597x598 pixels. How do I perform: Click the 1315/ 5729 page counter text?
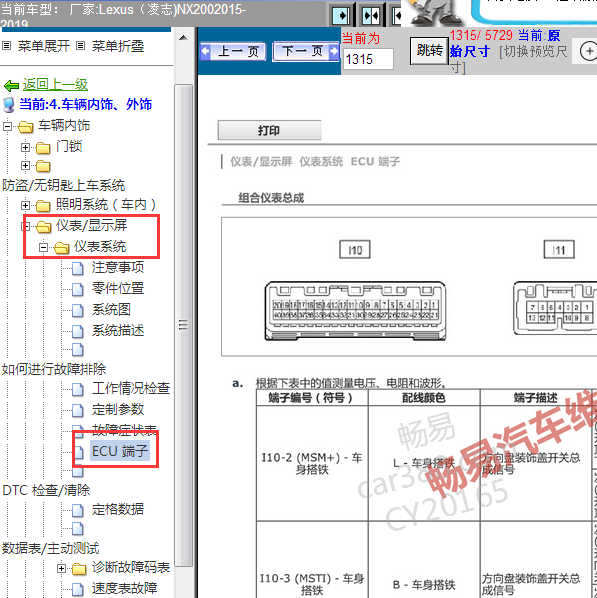(x=481, y=35)
